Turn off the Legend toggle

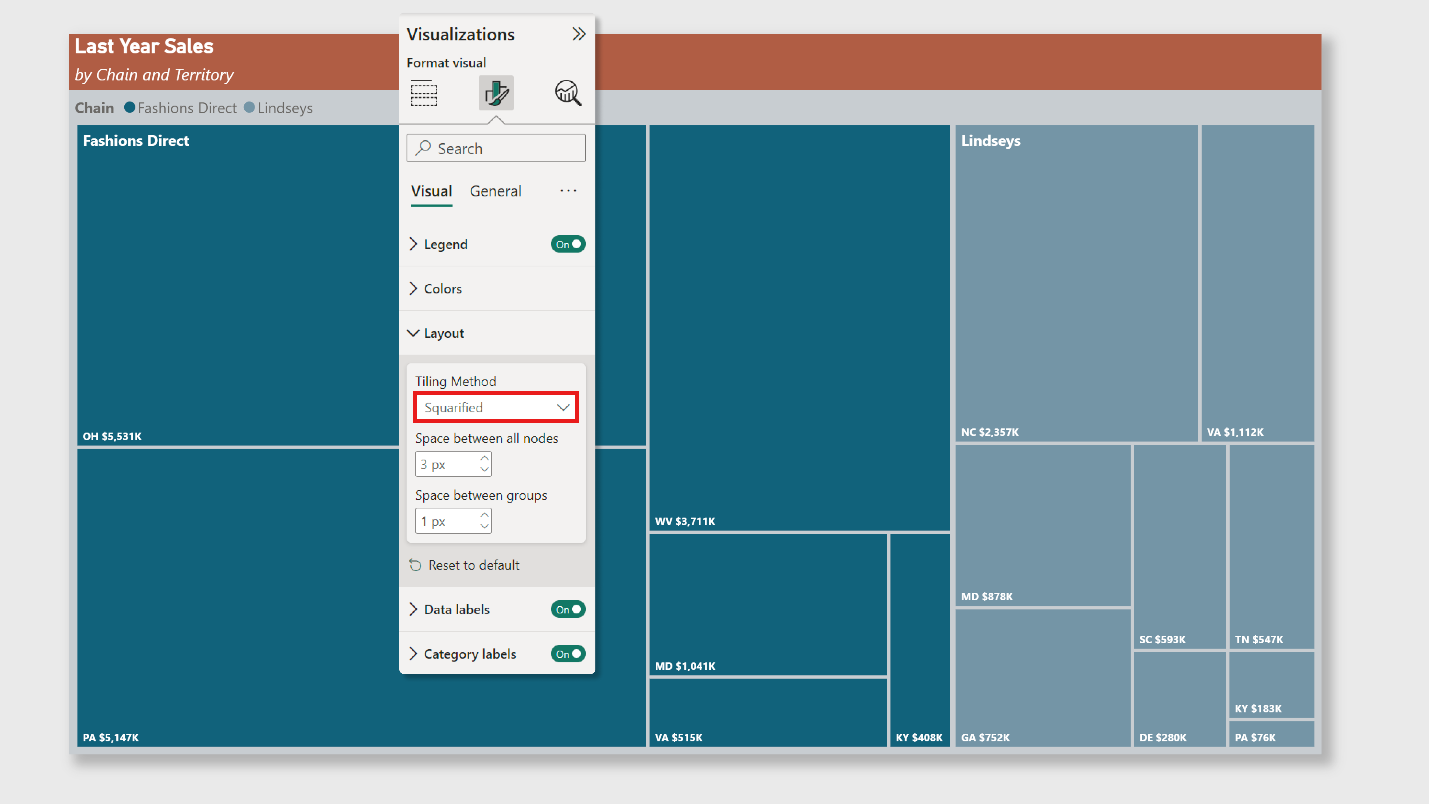(x=568, y=243)
